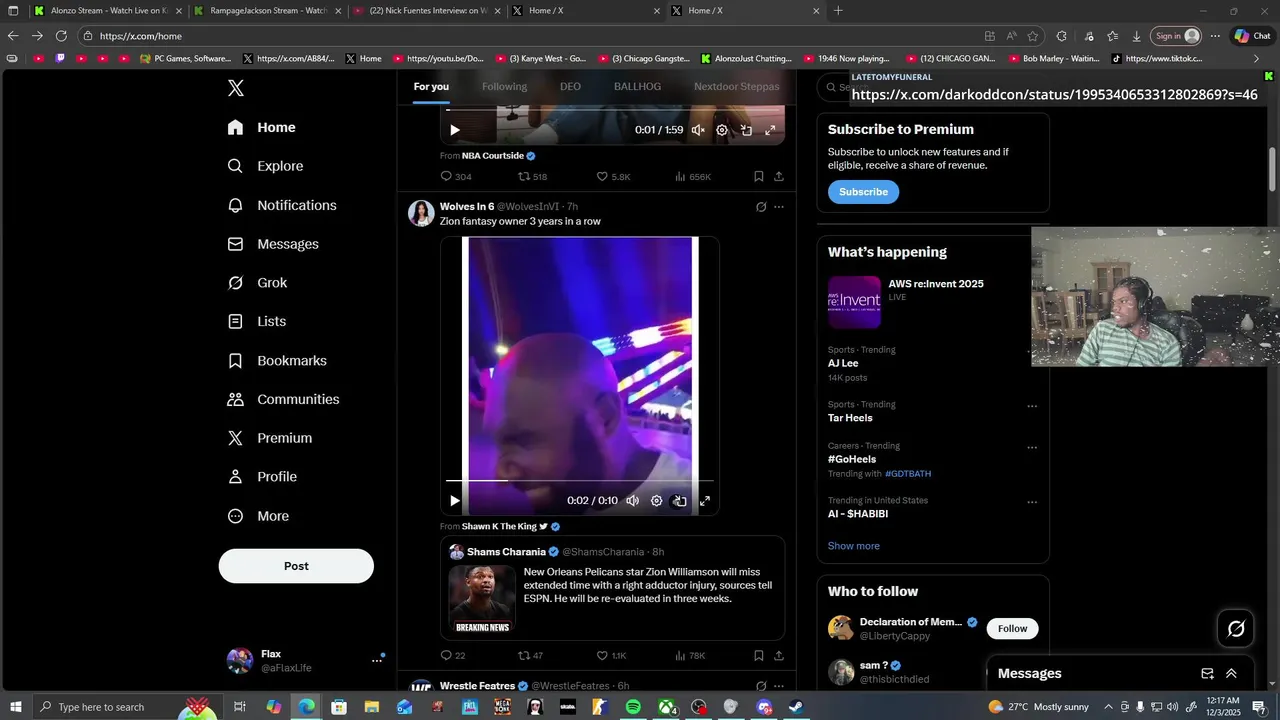Open Bookmarks in the sidebar
Viewport: 1280px width, 720px height.
tap(277, 360)
